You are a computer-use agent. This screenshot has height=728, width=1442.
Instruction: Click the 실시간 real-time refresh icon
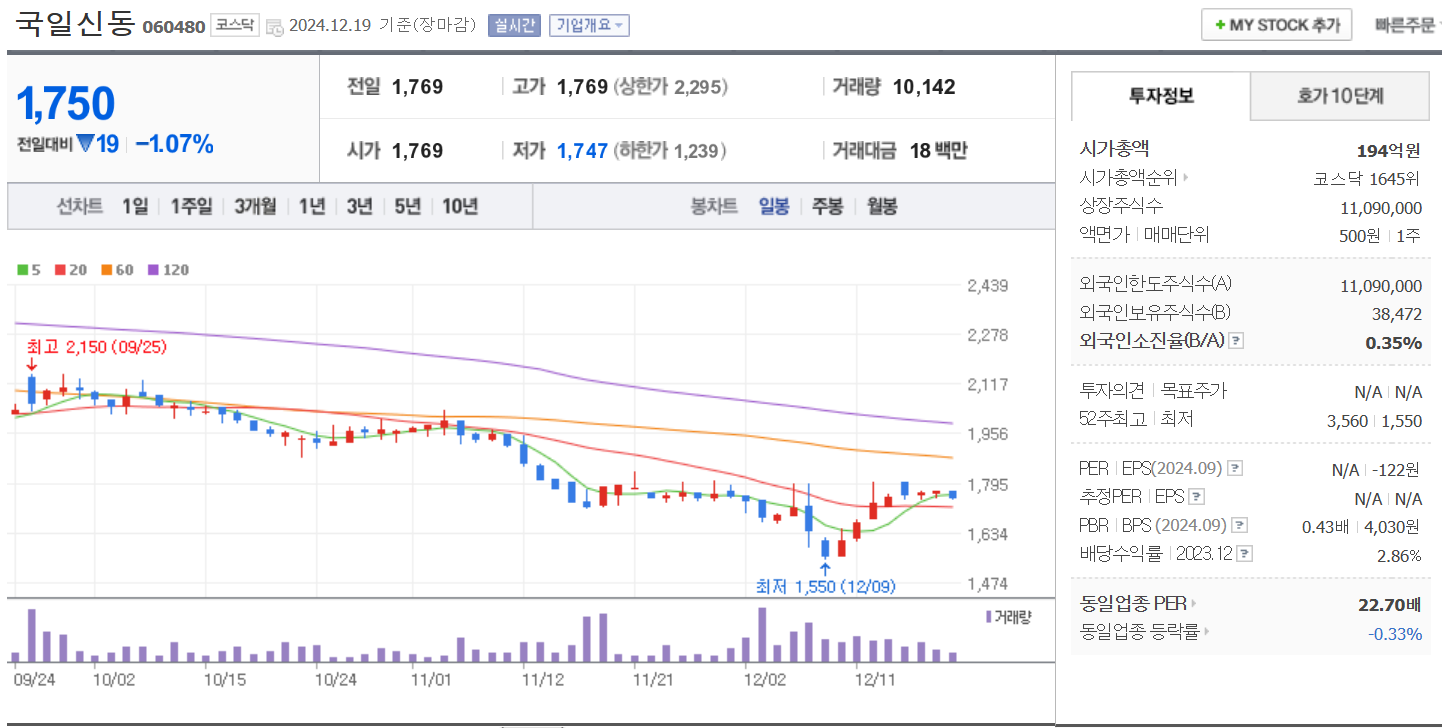[513, 25]
